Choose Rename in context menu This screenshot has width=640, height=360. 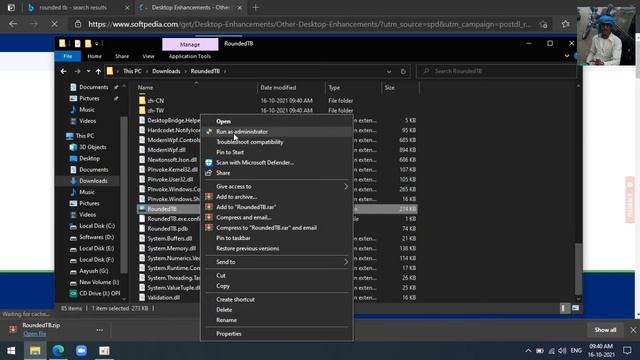pyautogui.click(x=226, y=320)
